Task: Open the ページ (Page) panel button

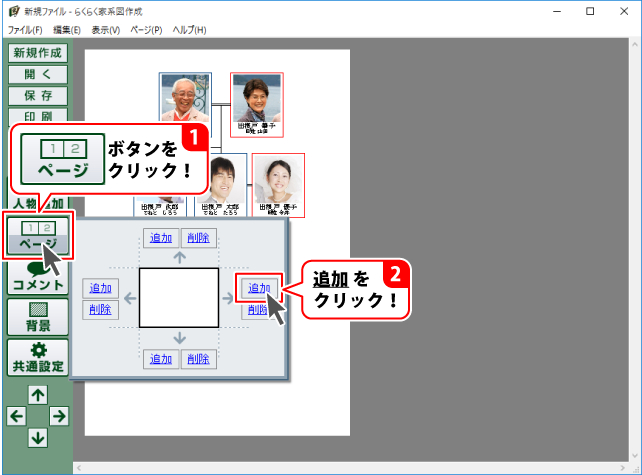Action: 38,235
